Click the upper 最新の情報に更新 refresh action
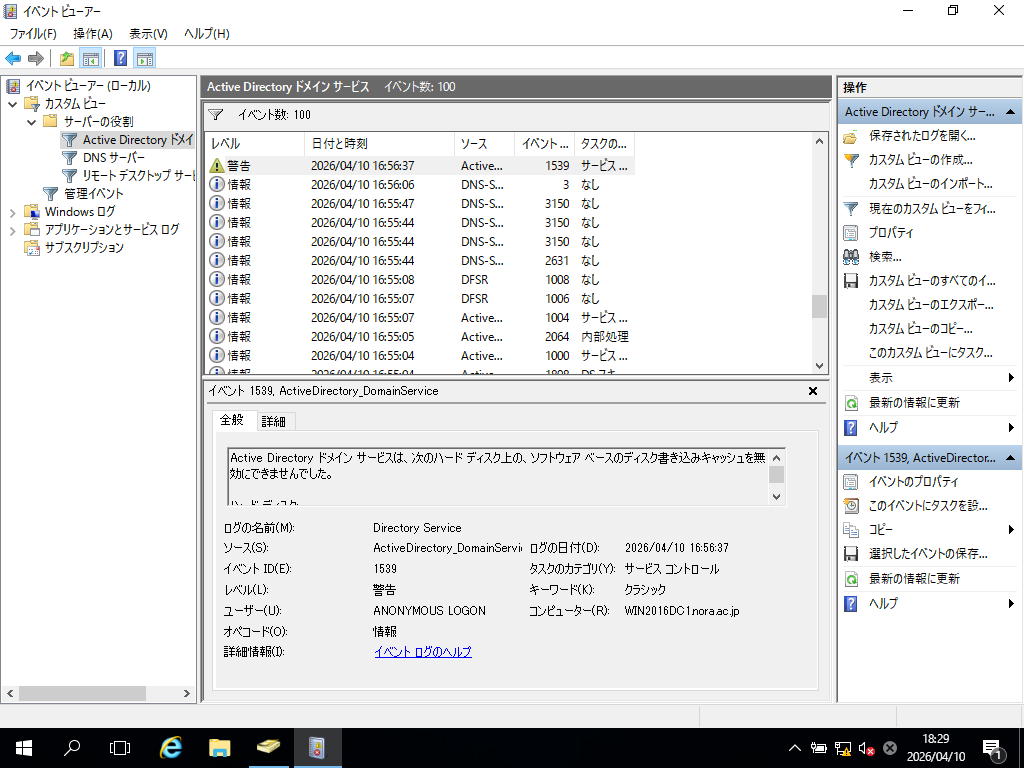 click(914, 403)
